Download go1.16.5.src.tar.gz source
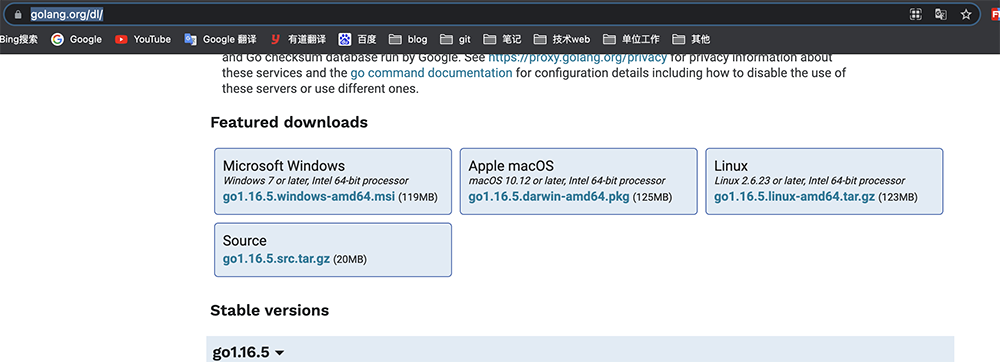This screenshot has width=1000, height=362. pos(276,259)
